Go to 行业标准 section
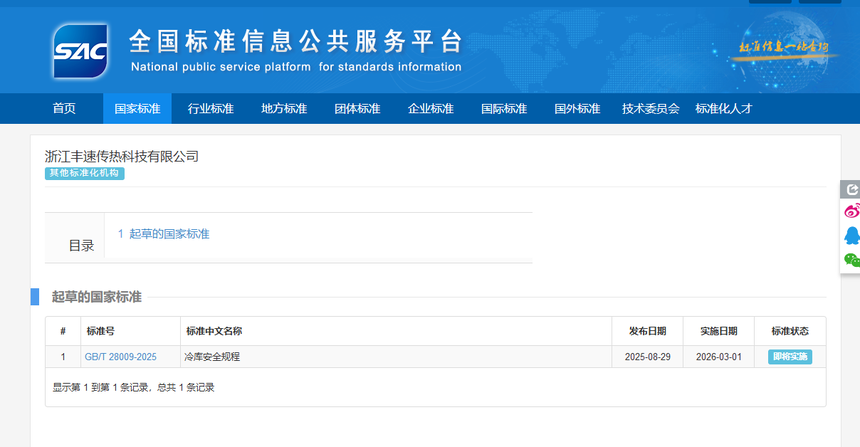Viewport: 860px width, 447px height. (210, 109)
